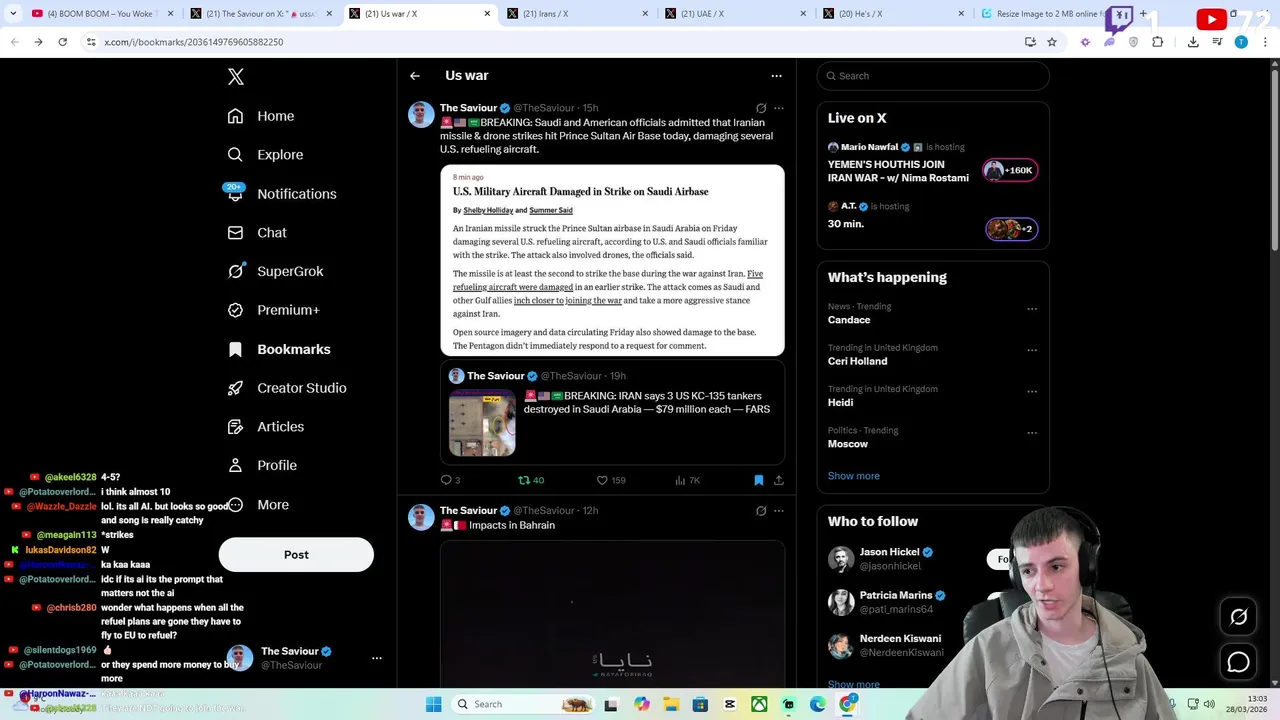Open options for Moscow trend
The height and width of the screenshot is (720, 1280).
pos(1032,433)
